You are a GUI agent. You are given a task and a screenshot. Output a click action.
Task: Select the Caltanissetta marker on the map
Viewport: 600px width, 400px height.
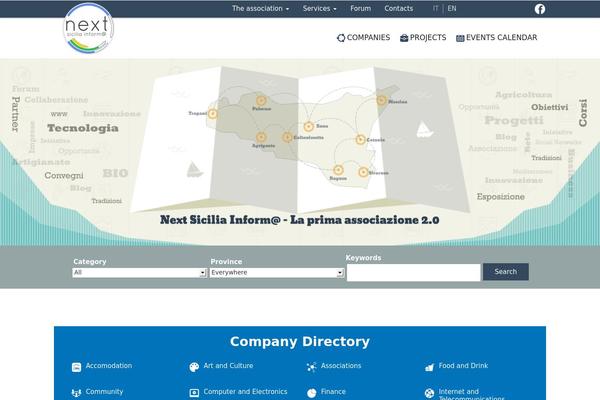[287, 137]
